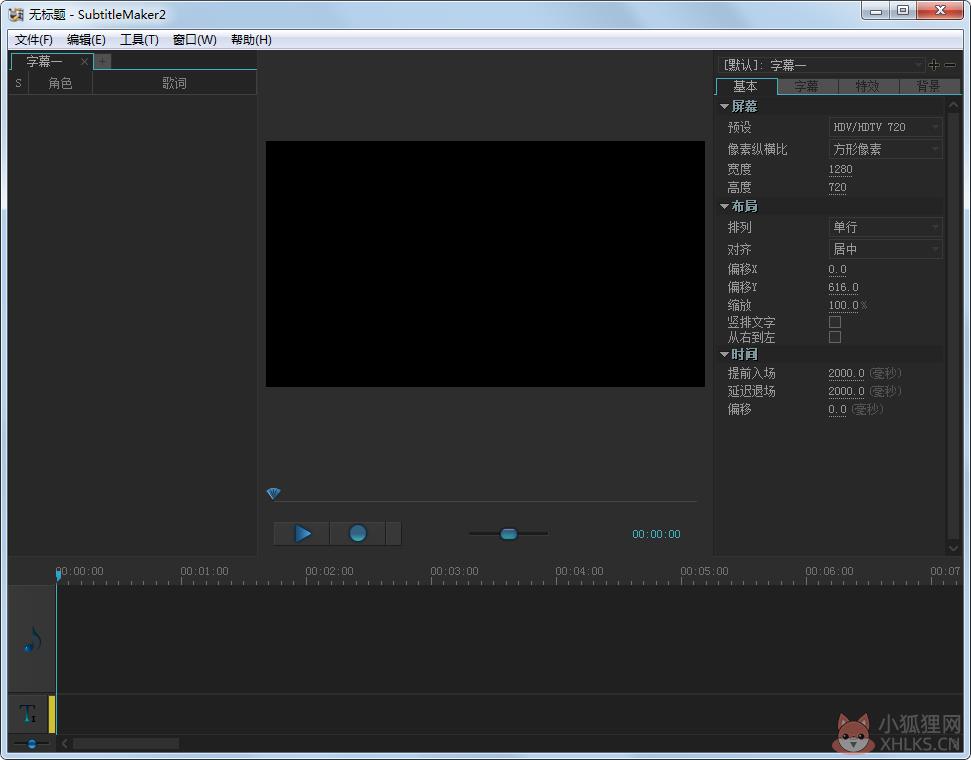Click the Stop button beside Play

(x=357, y=533)
